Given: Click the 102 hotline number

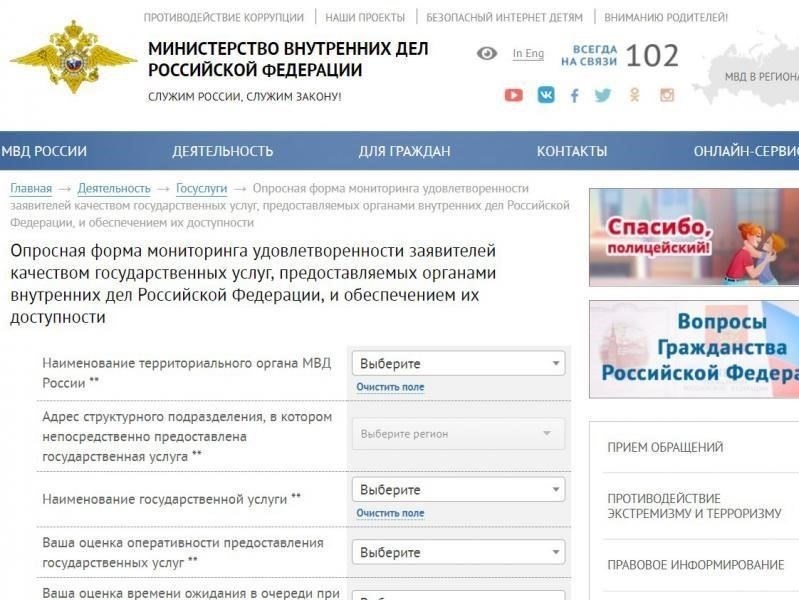Looking at the screenshot, I should (652, 56).
